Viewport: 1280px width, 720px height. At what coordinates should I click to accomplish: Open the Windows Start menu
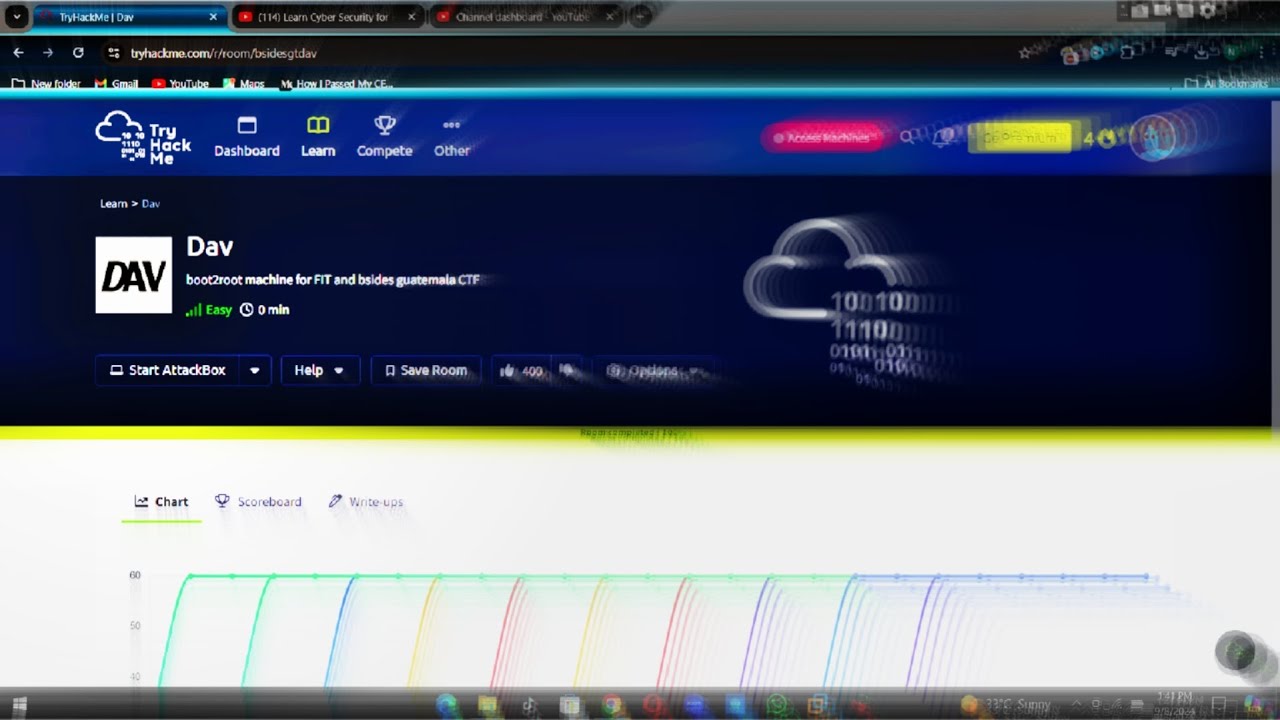[19, 705]
